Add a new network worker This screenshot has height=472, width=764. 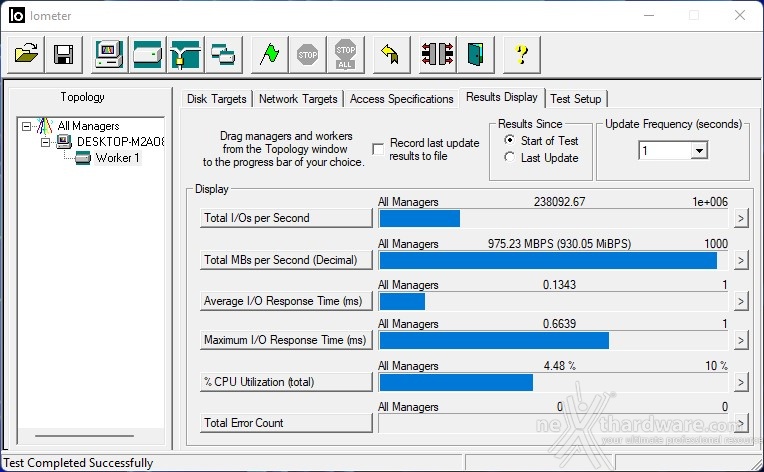point(185,55)
